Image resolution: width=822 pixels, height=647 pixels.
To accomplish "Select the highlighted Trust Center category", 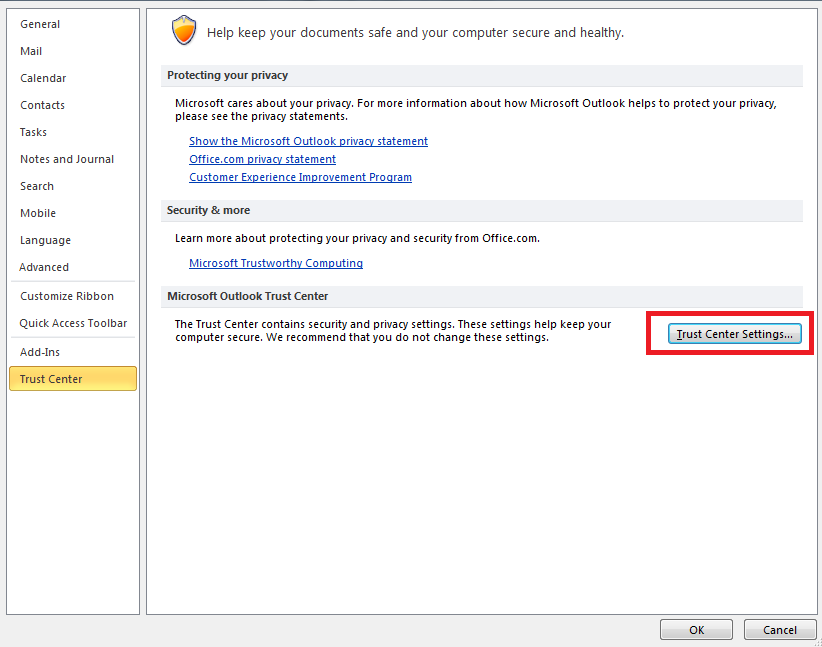I will (x=51, y=379).
